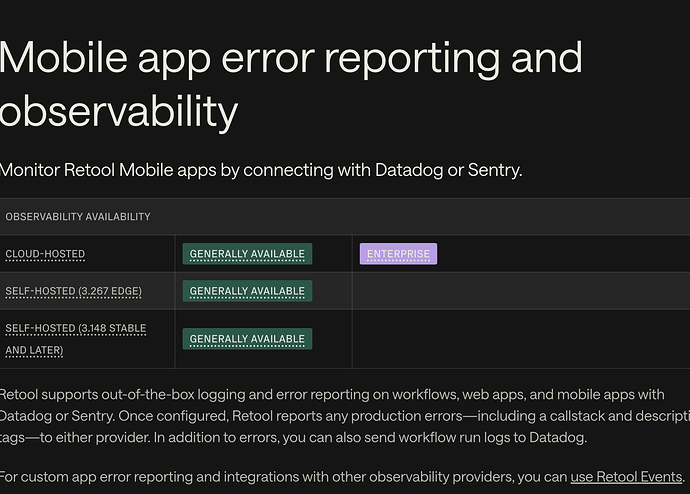
Task: Click the paragraph starting 'Retool supports out-of-the-box logging'
Action: tap(345, 416)
